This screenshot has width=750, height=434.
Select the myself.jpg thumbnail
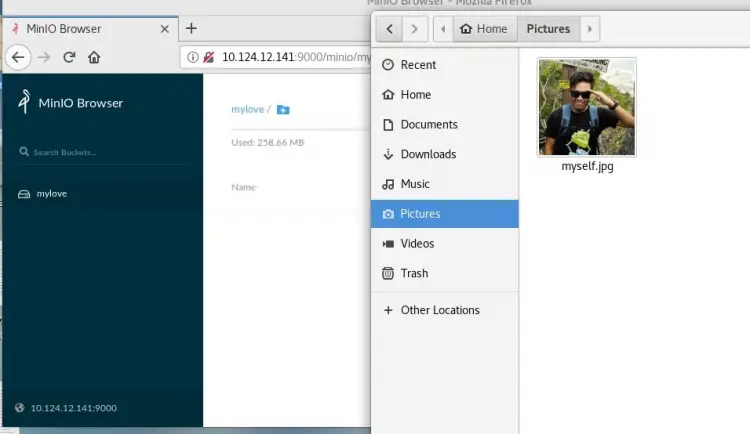point(587,107)
